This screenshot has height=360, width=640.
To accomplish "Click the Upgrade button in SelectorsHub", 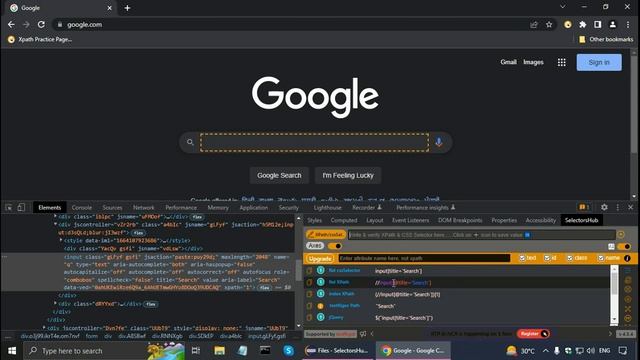I will (x=320, y=258).
